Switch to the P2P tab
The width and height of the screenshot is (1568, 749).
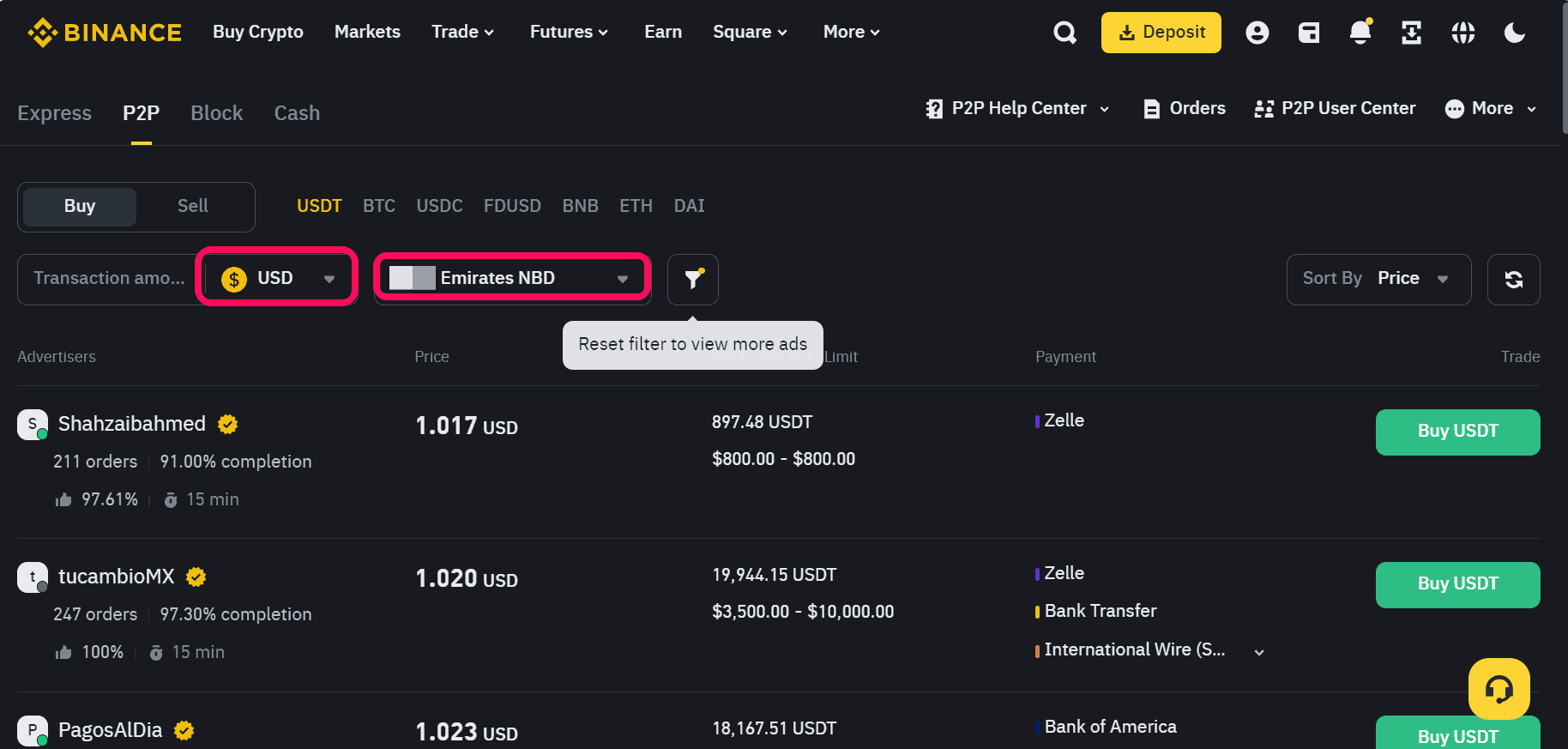click(142, 113)
